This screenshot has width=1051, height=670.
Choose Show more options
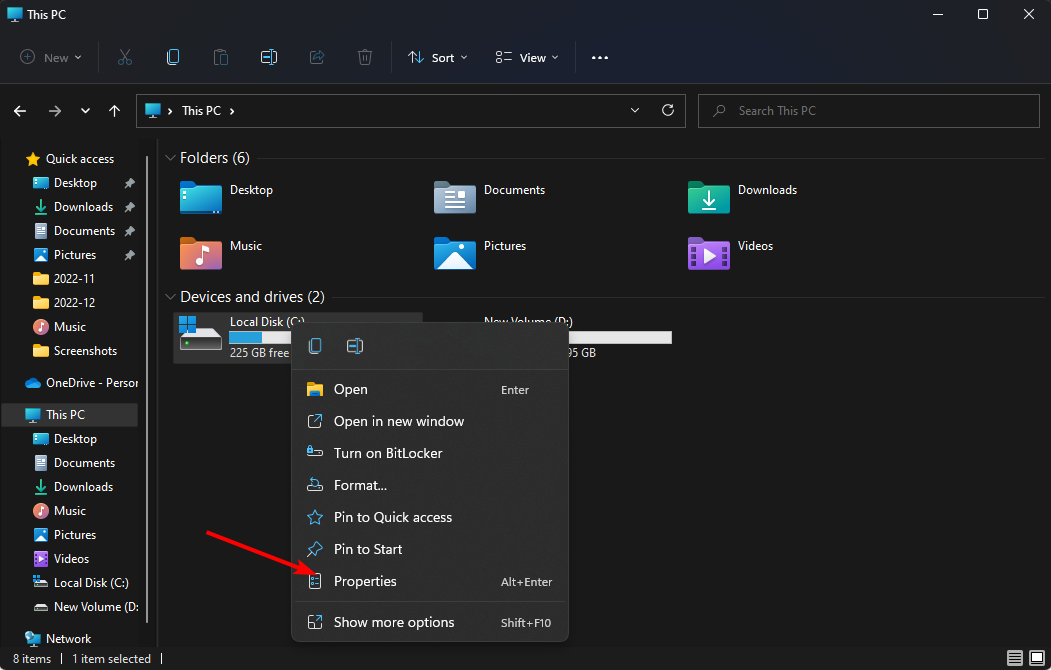430,622
